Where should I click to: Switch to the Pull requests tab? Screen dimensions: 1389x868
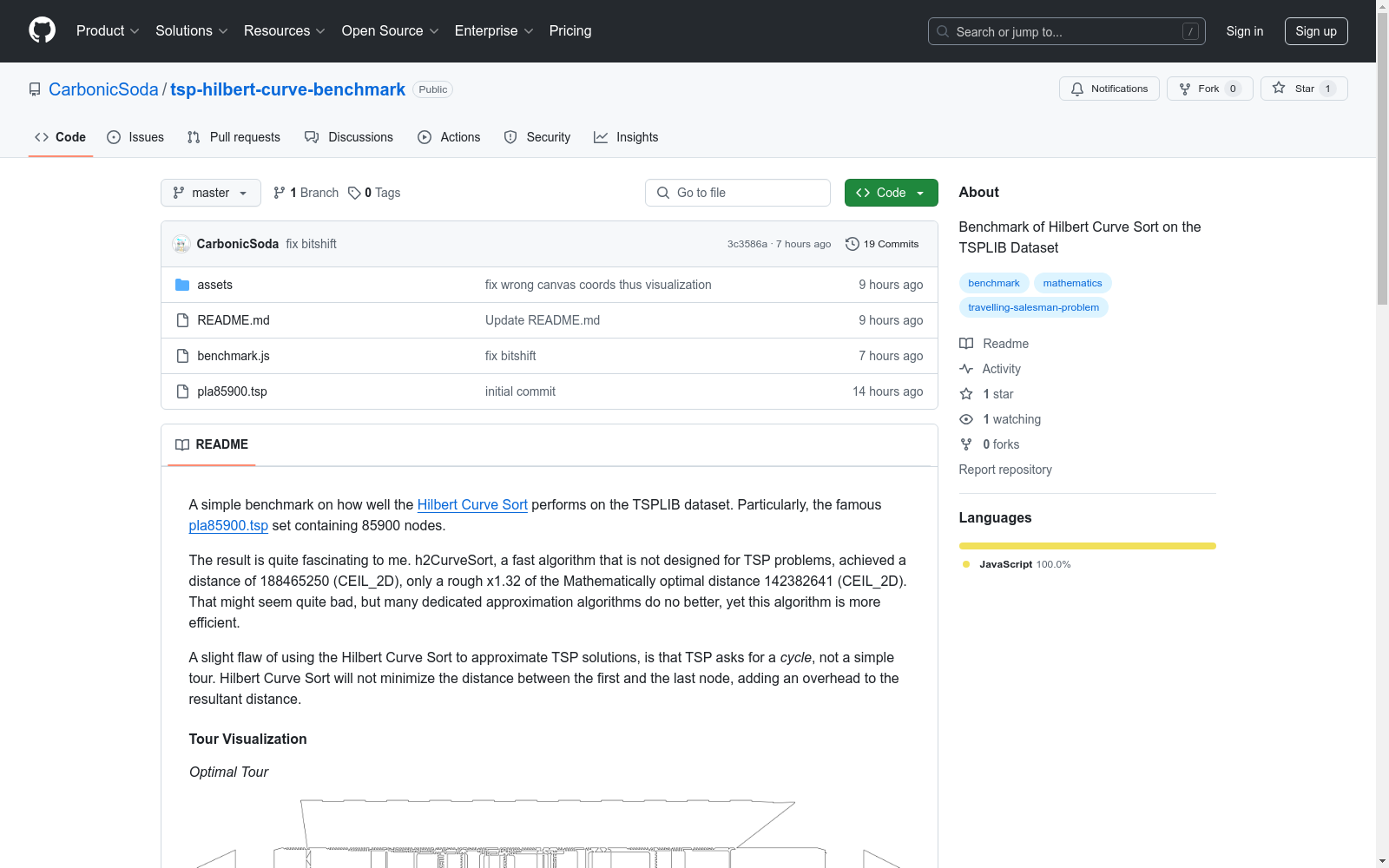(234, 137)
